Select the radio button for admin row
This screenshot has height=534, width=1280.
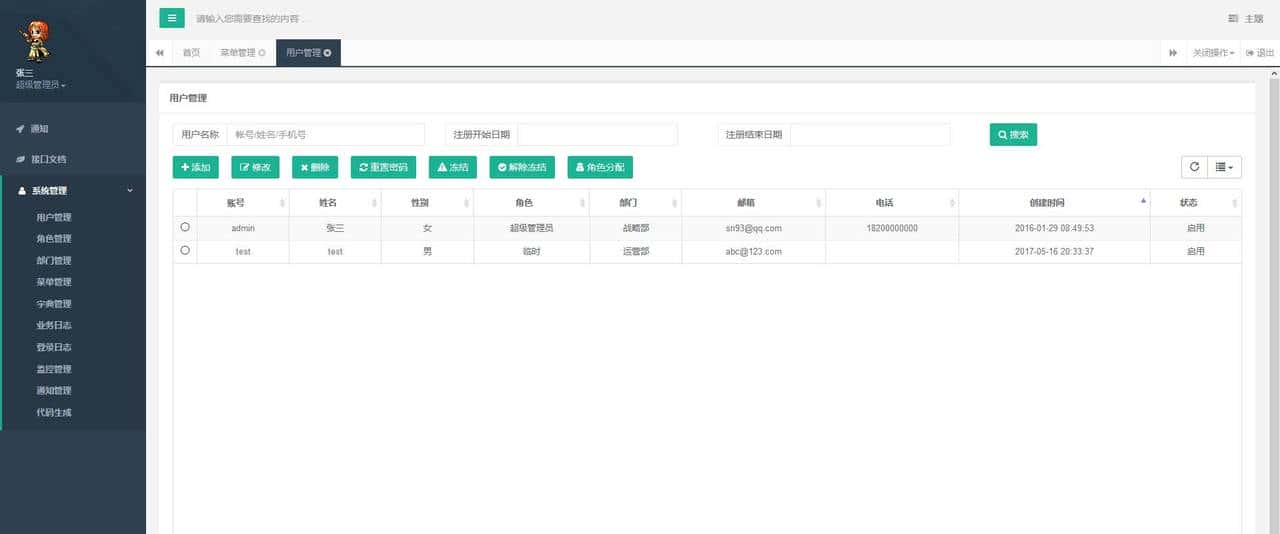tap(185, 228)
